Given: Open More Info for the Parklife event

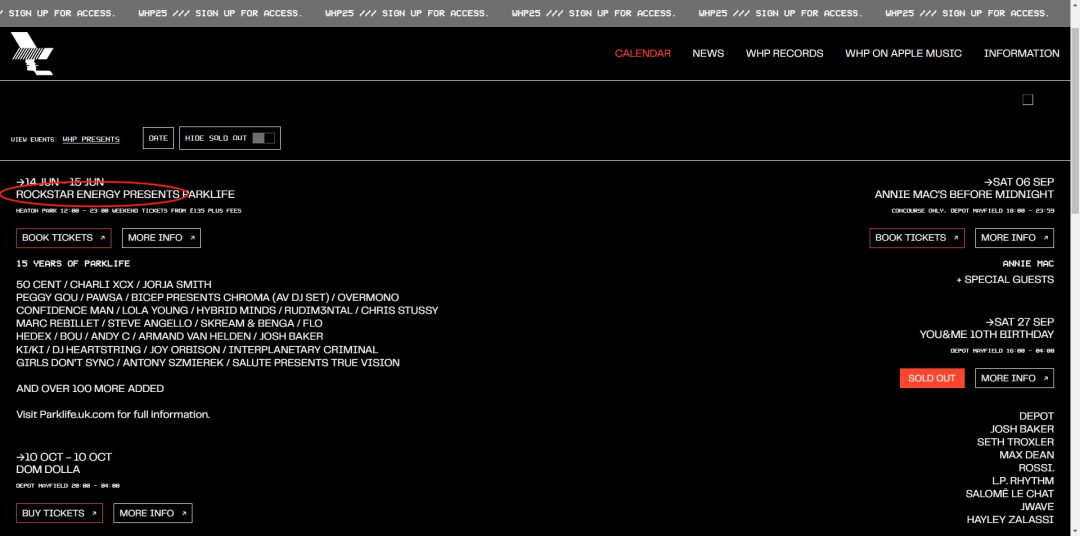Looking at the screenshot, I should point(161,238).
